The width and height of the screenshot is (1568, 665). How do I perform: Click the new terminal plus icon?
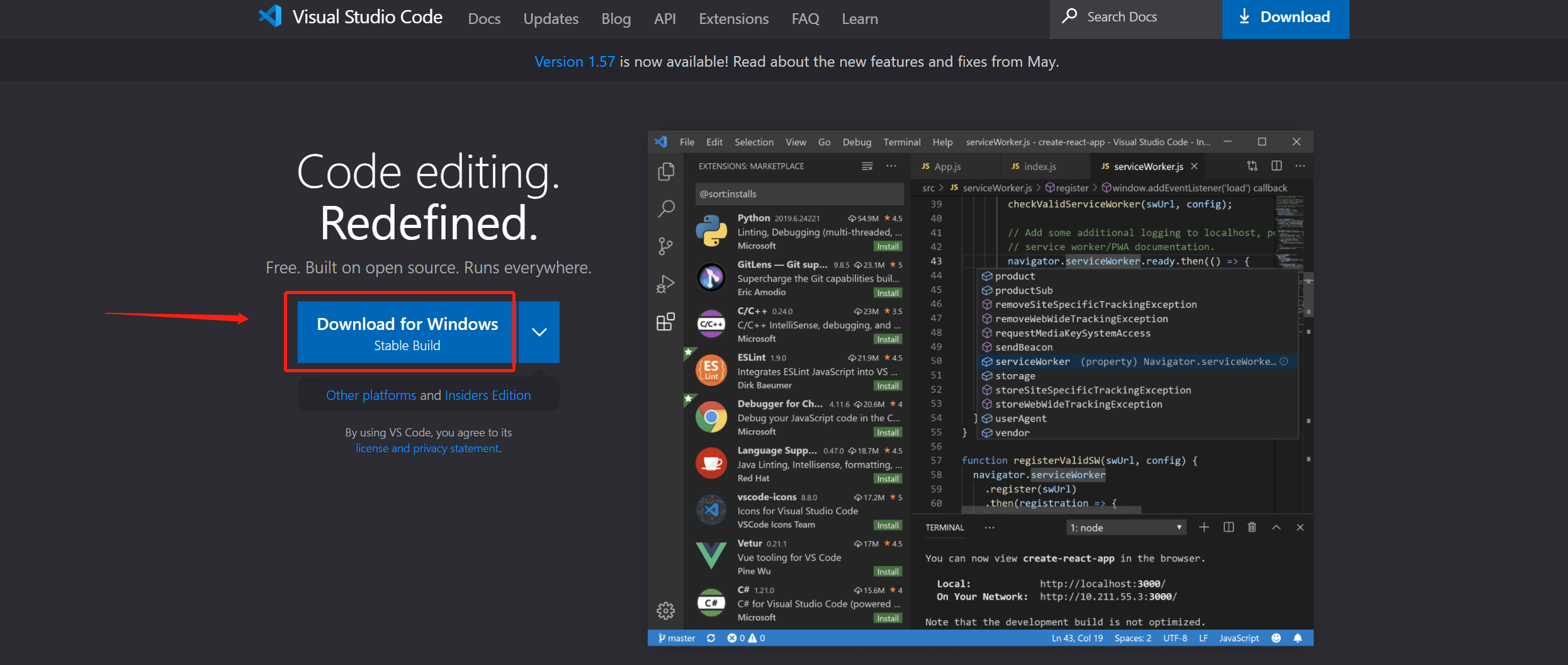(x=1204, y=528)
